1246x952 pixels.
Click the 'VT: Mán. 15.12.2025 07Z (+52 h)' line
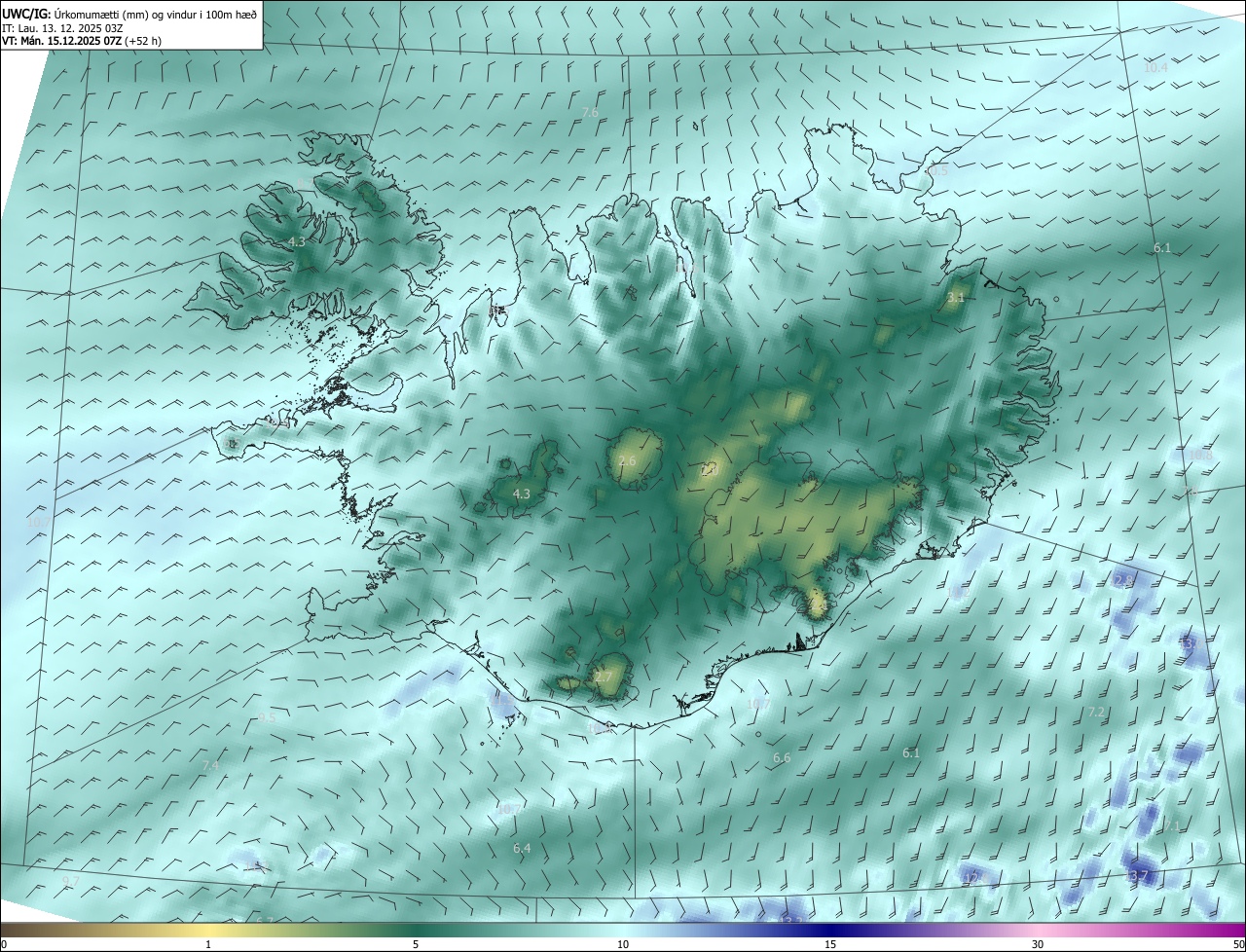[x=82, y=41]
